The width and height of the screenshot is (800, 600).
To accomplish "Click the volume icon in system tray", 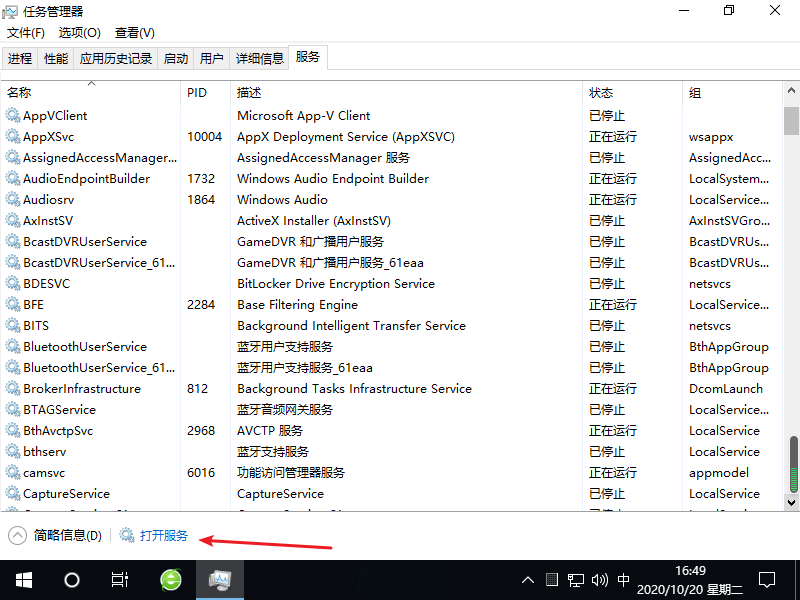I will click(x=599, y=580).
